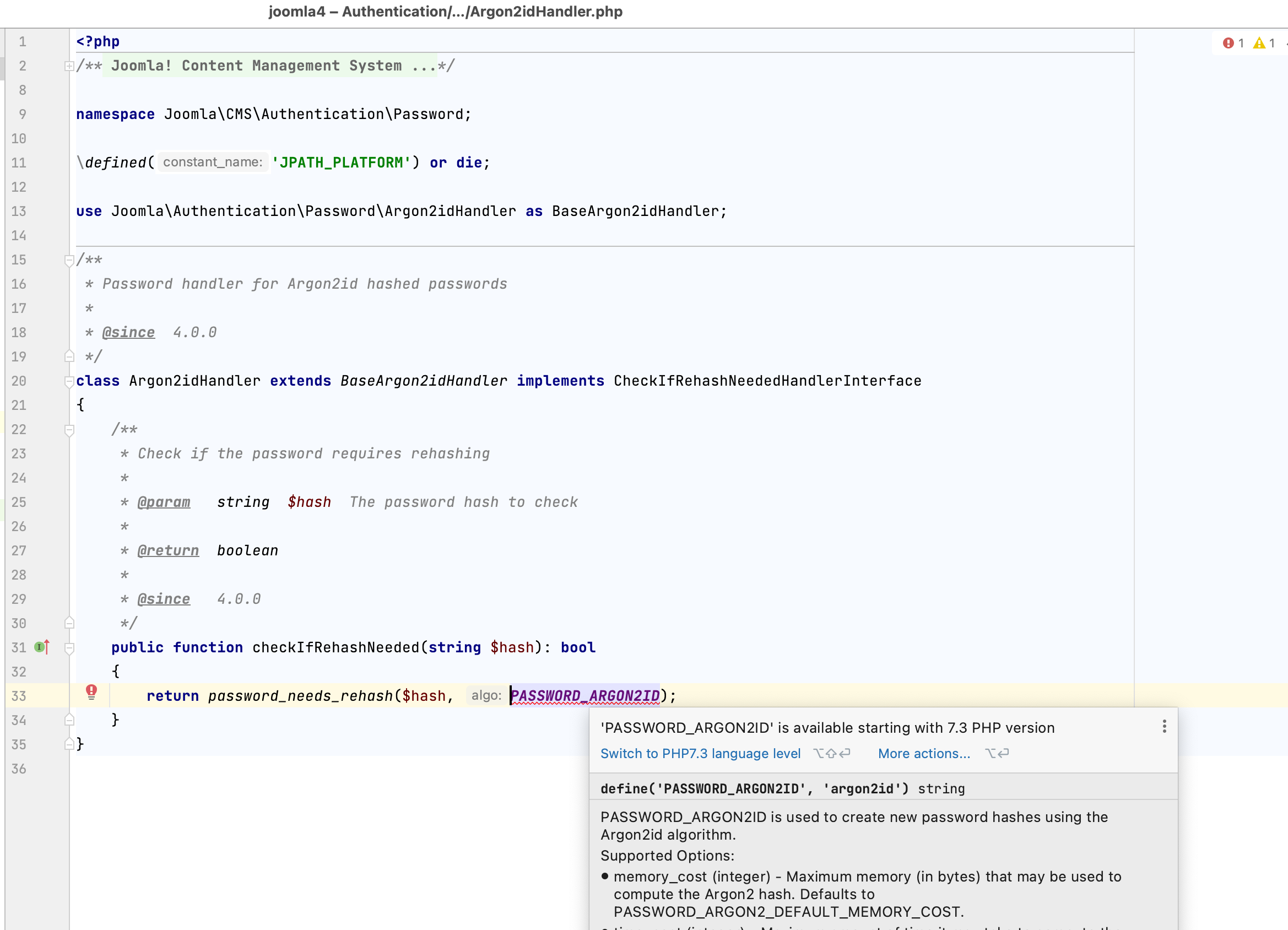
Task: Open the three-dot menu in the inspection popup
Action: click(1164, 726)
